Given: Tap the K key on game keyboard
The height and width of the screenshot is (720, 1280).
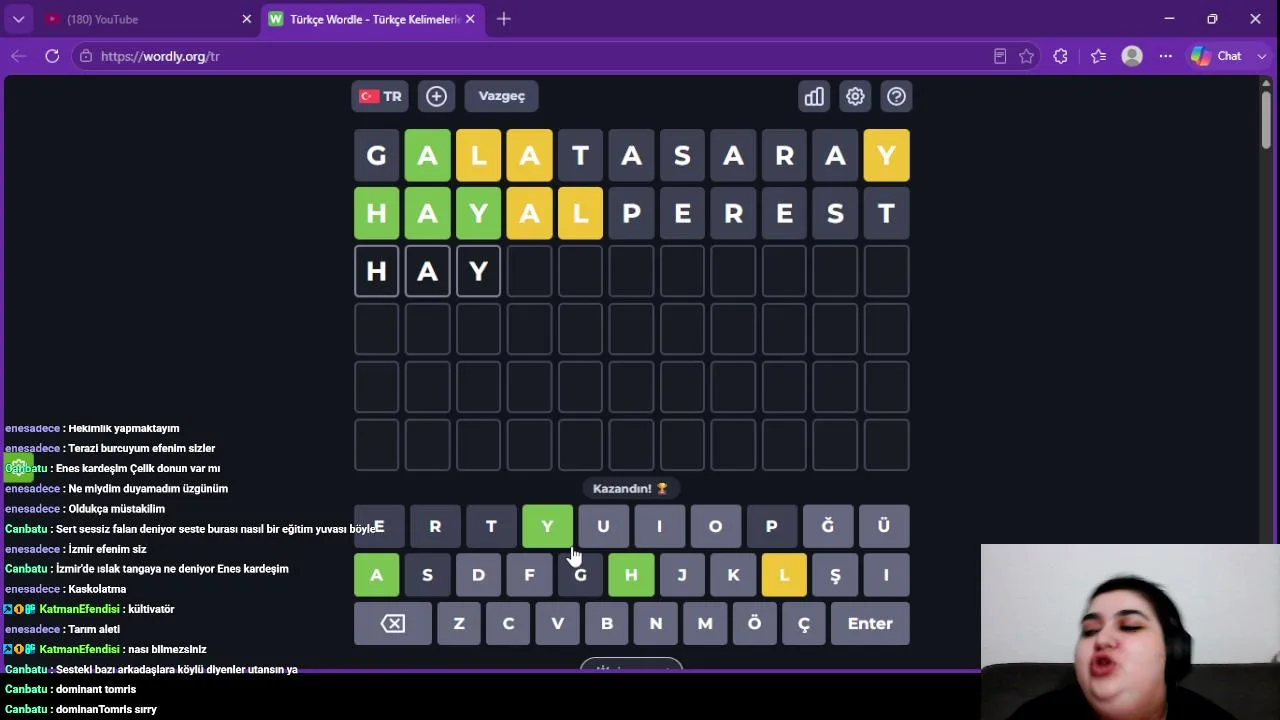Looking at the screenshot, I should coord(733,575).
